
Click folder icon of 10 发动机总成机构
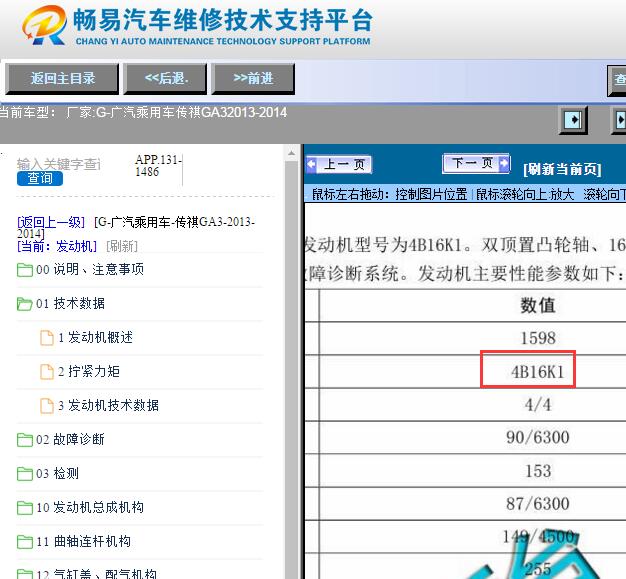[x=25, y=508]
